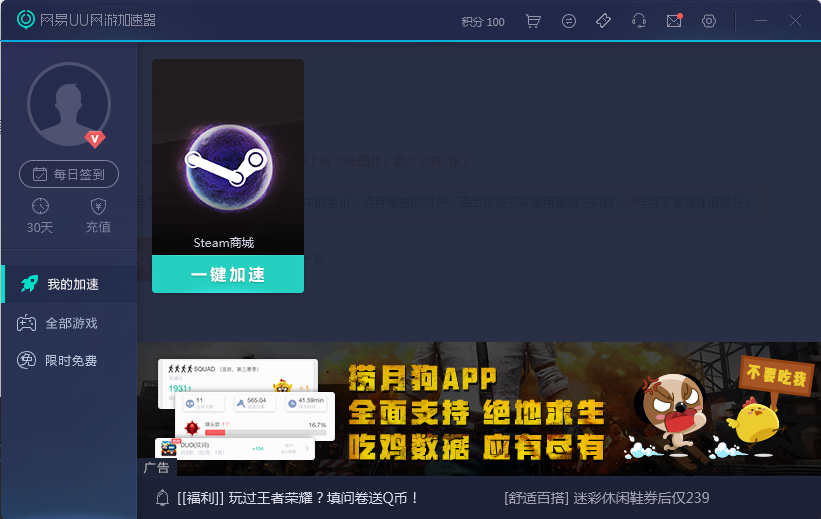This screenshot has width=821, height=519.
Task: Open the 迷彩休闲鞋 promotion link
Action: [607, 498]
